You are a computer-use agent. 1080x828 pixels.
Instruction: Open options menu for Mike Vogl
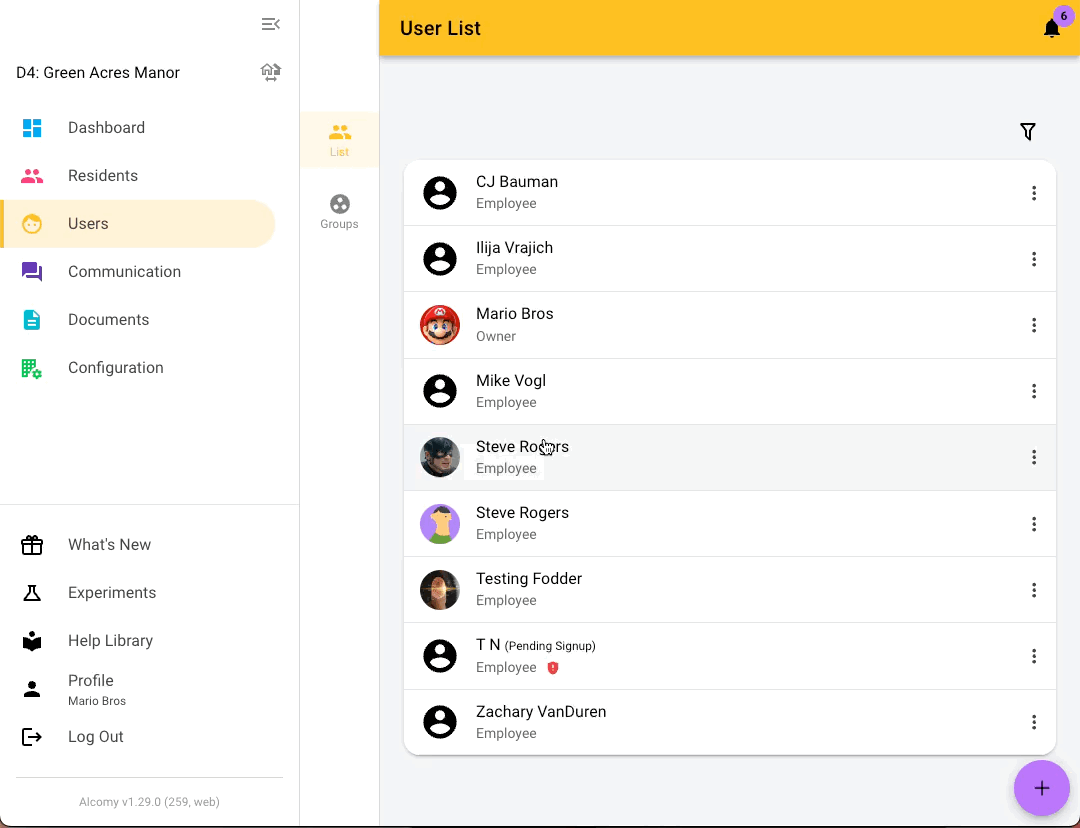[1034, 391]
